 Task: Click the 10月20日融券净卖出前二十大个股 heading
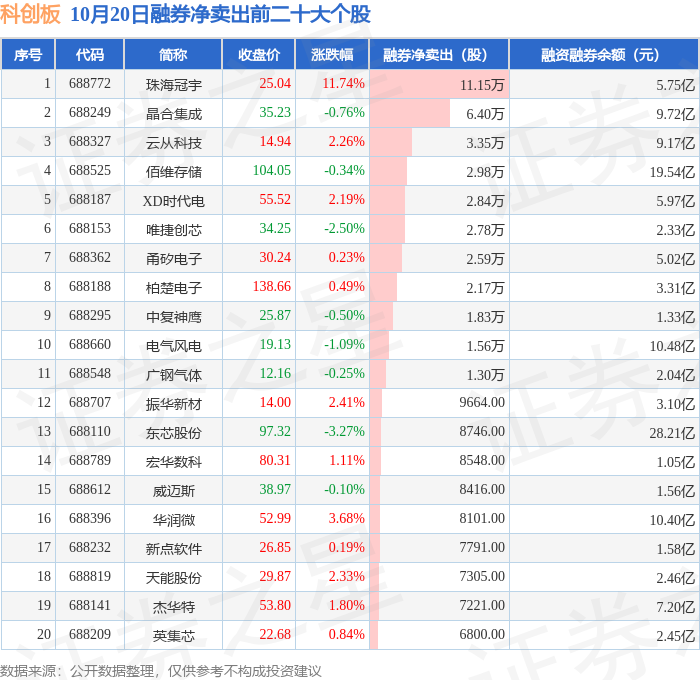pyautogui.click(x=221, y=14)
